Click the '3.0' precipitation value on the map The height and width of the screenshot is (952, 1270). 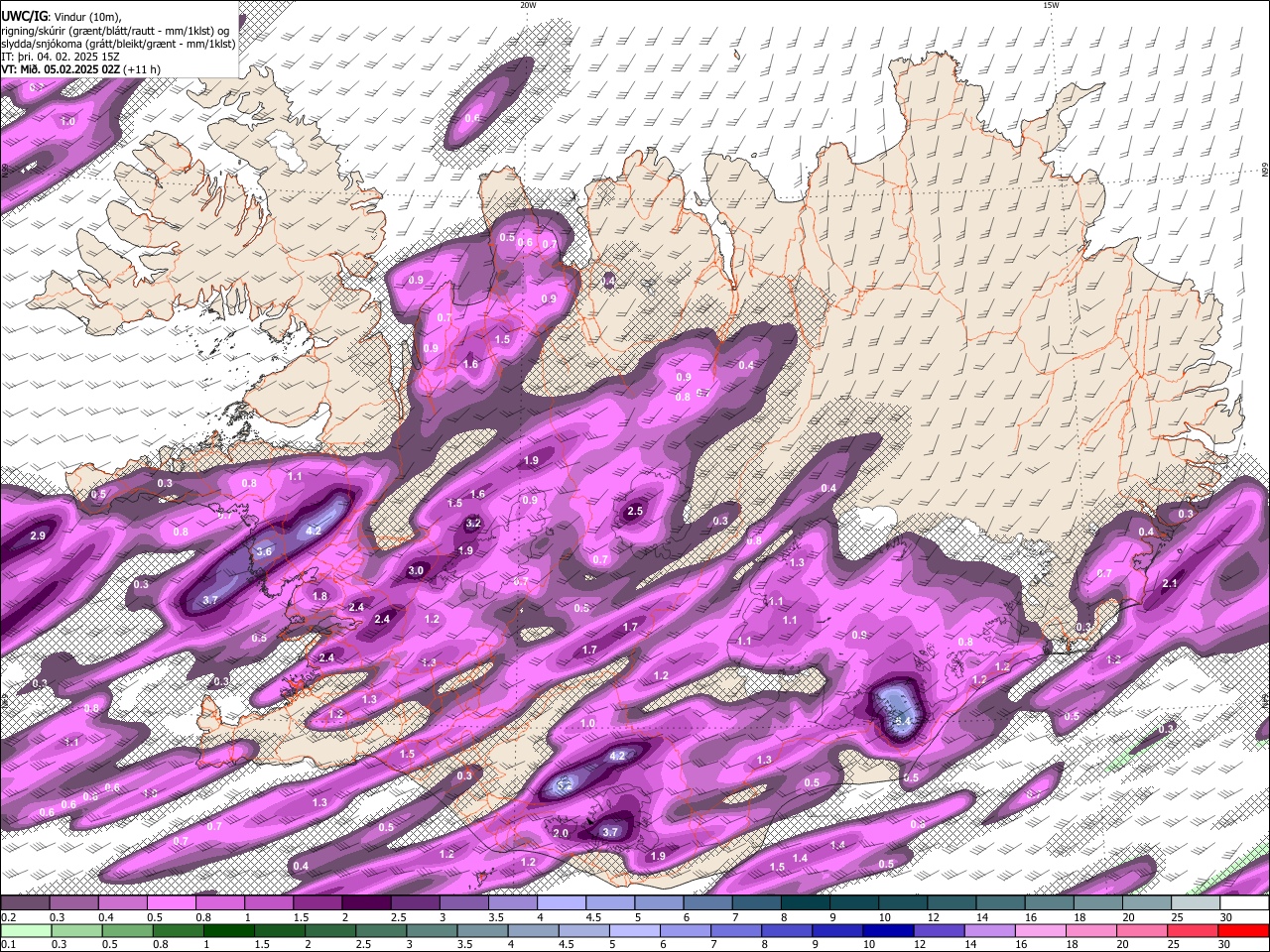[x=416, y=571]
